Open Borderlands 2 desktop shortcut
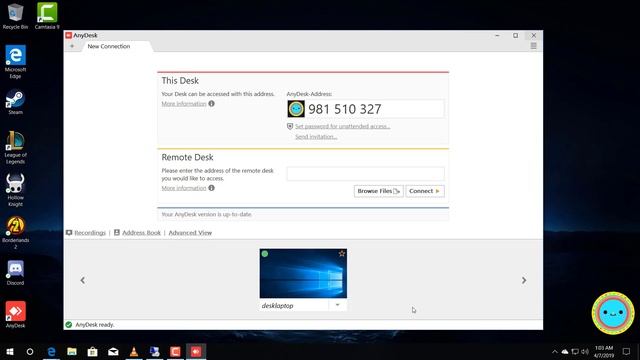 (15, 233)
